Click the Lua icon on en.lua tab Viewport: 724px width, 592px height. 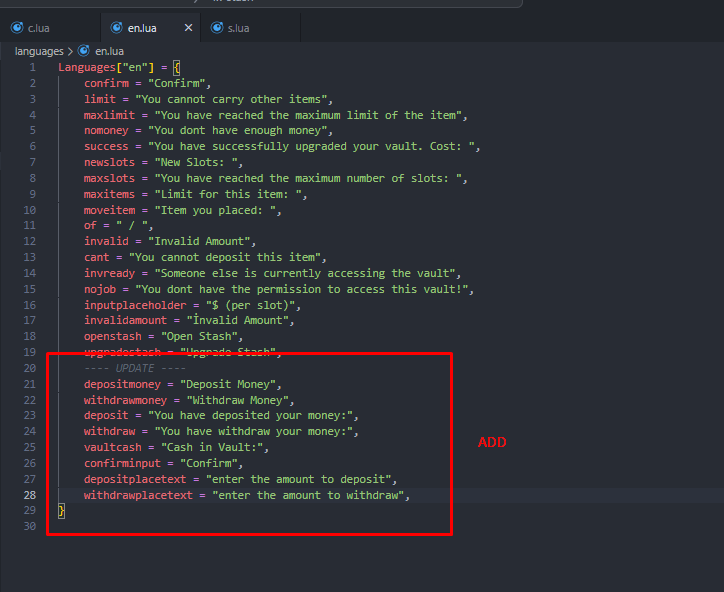coord(117,28)
